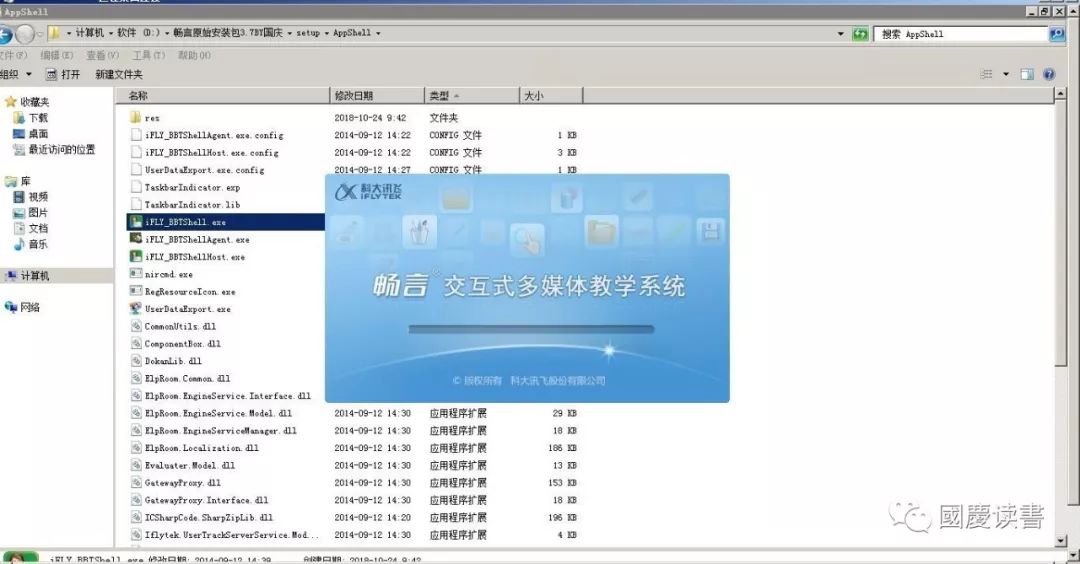
Task: Select file name ElpRoom.Localization.dll
Action: click(x=202, y=448)
